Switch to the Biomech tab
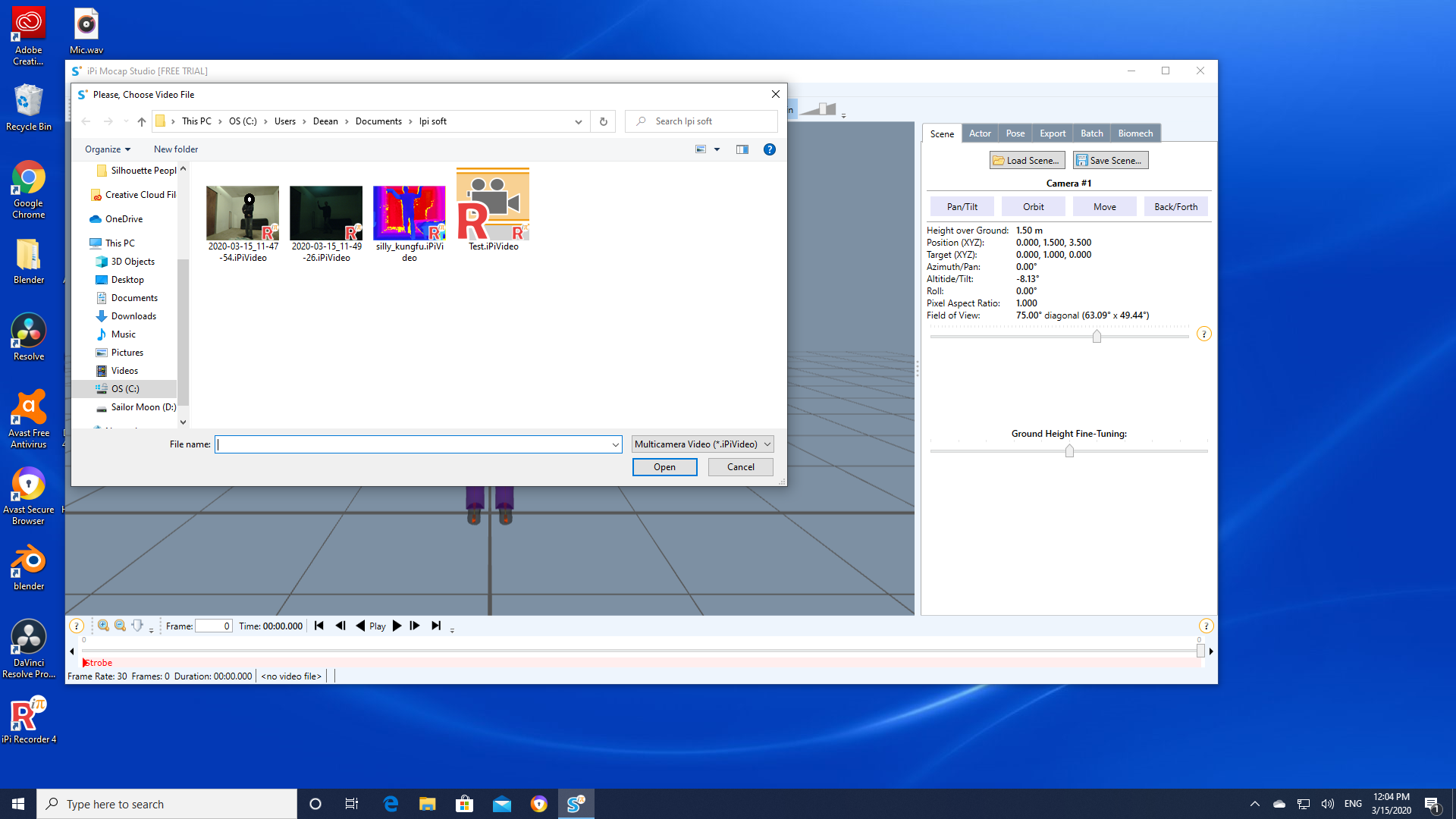 (1135, 133)
